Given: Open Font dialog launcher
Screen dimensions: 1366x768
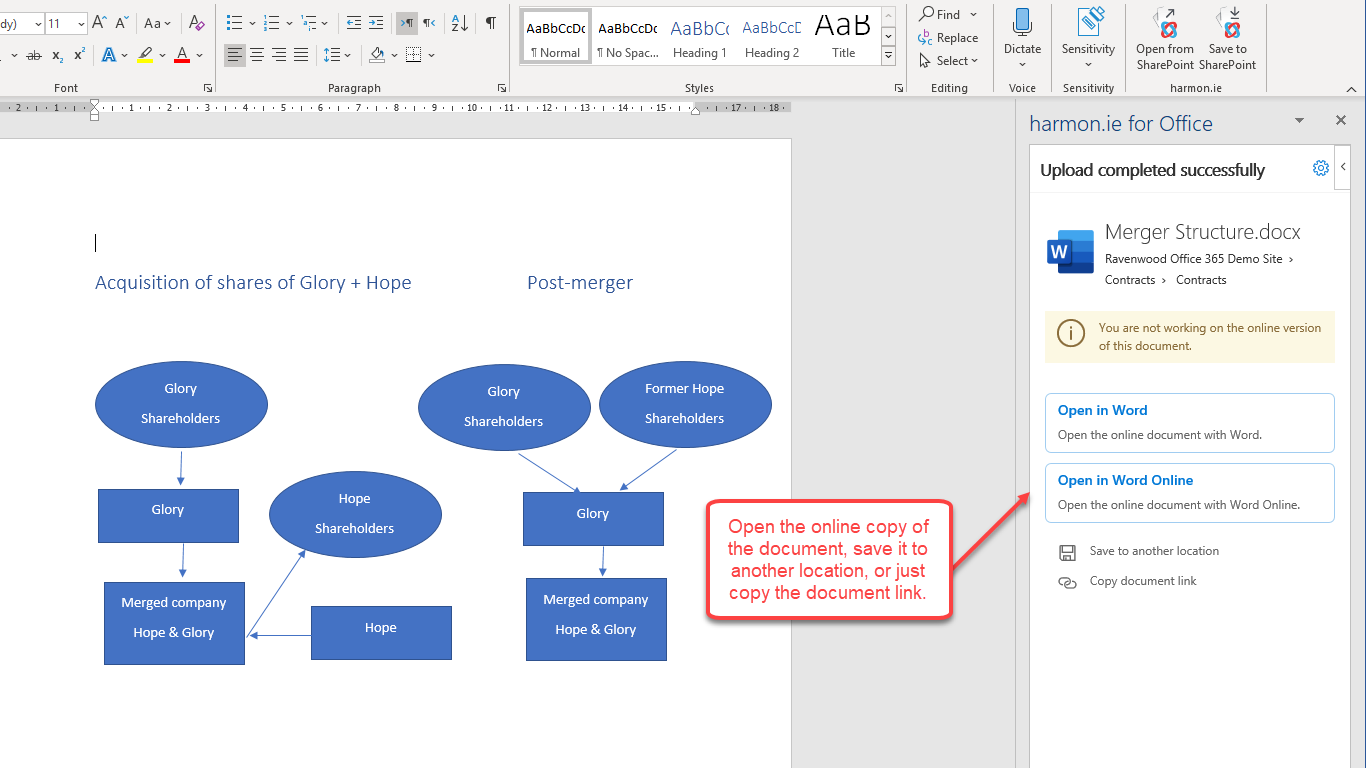Looking at the screenshot, I should [x=208, y=88].
